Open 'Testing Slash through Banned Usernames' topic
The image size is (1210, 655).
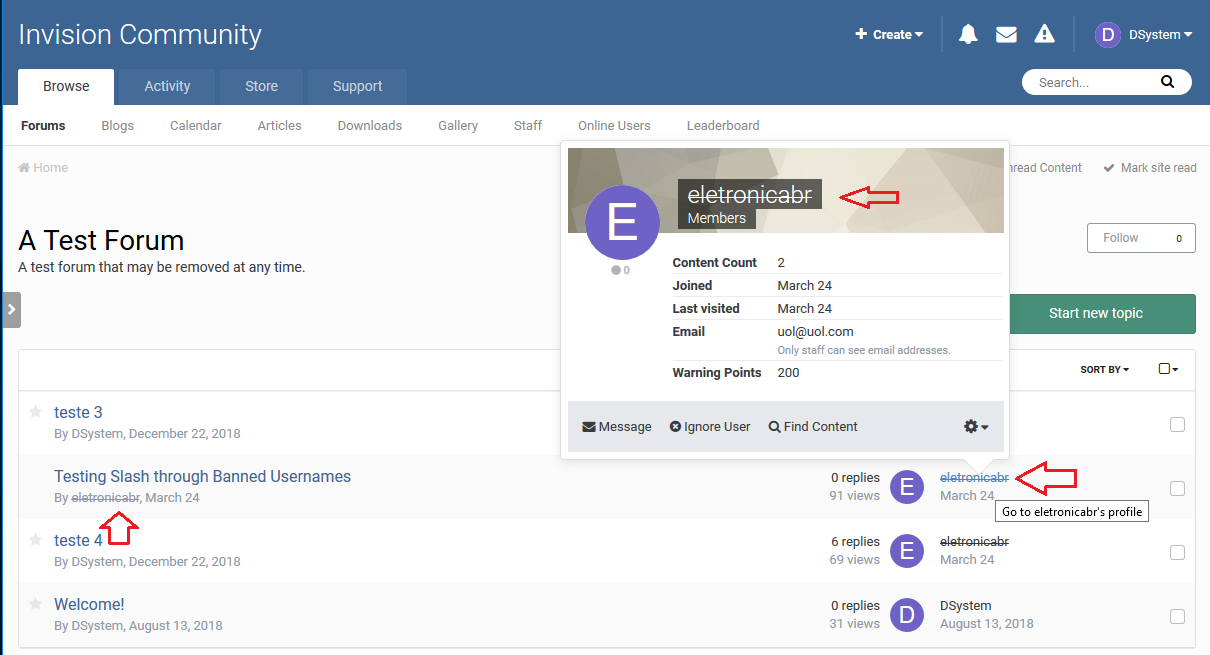pos(202,477)
